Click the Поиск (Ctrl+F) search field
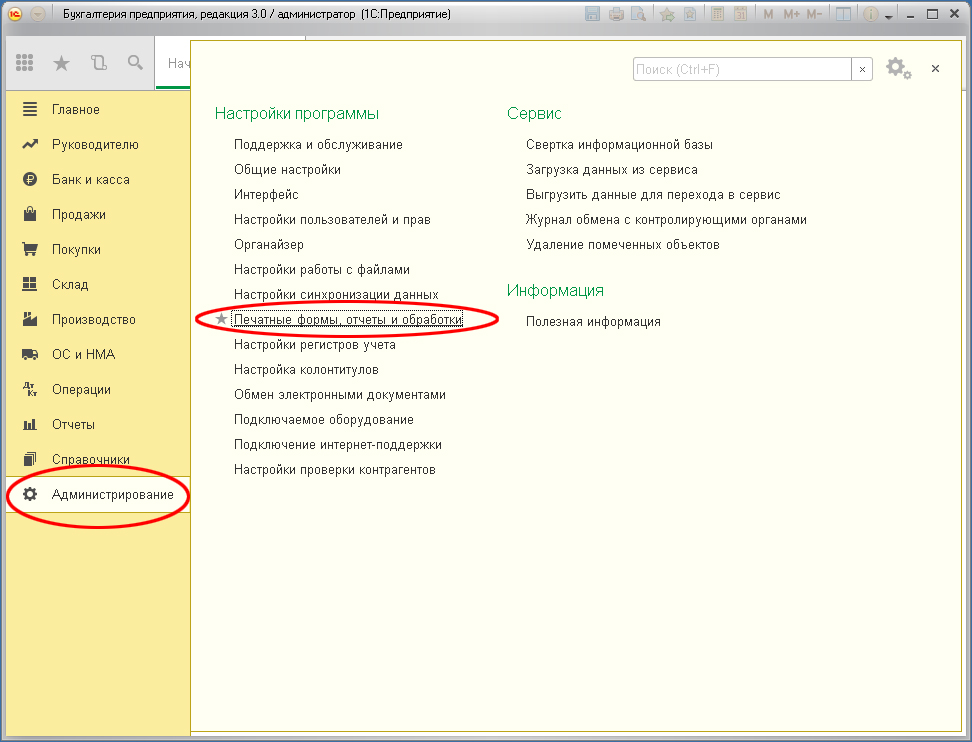This screenshot has width=972, height=742. tap(741, 69)
